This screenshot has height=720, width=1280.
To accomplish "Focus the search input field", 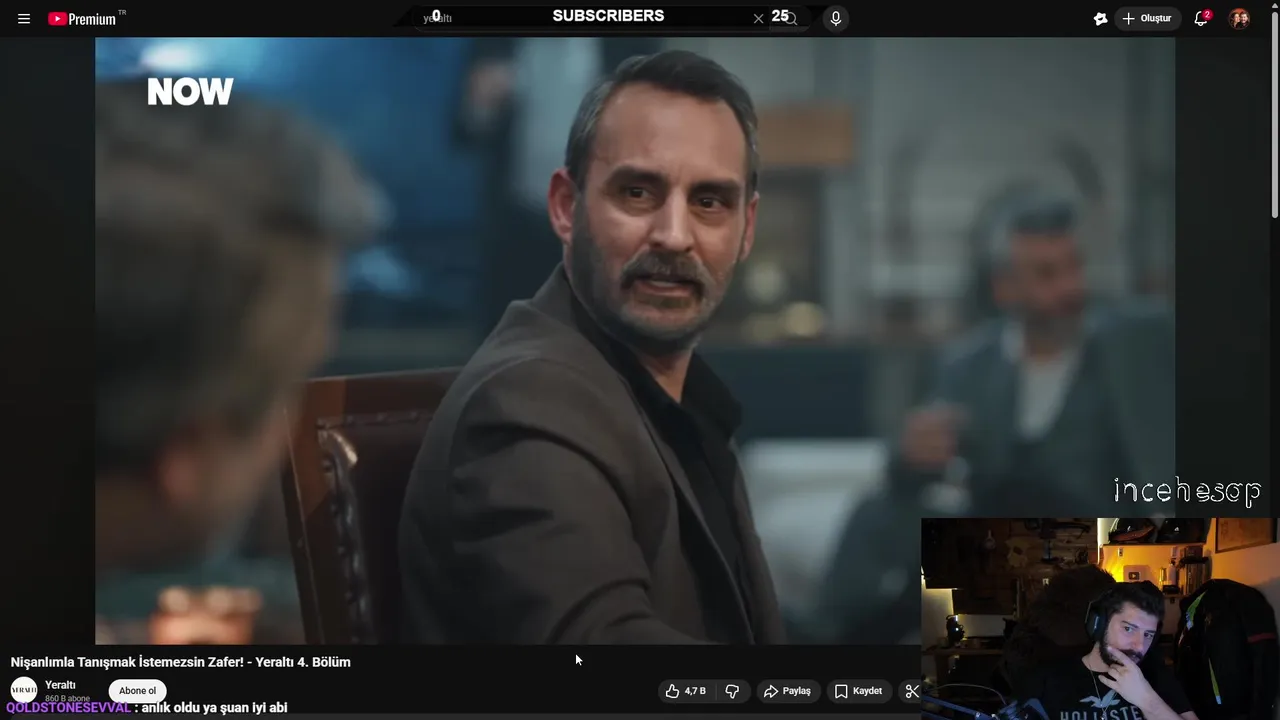I will coord(590,18).
